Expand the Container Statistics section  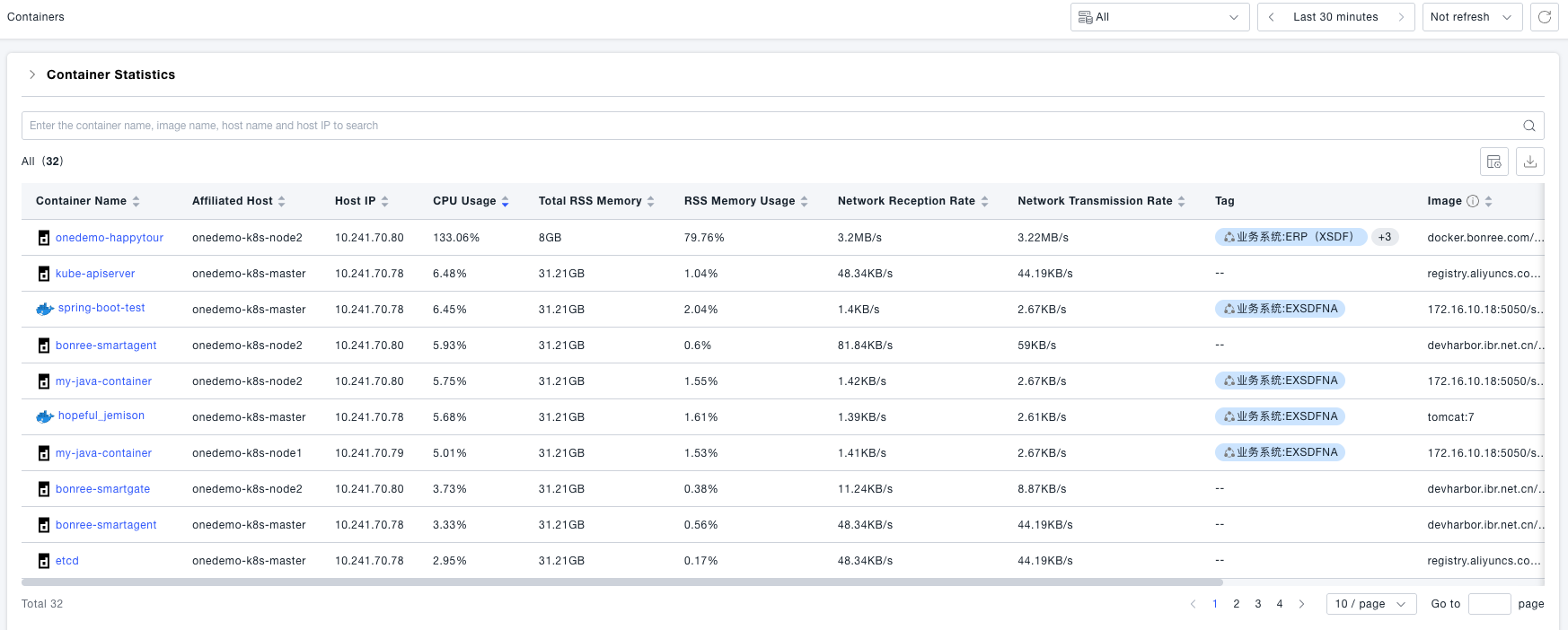[32, 74]
